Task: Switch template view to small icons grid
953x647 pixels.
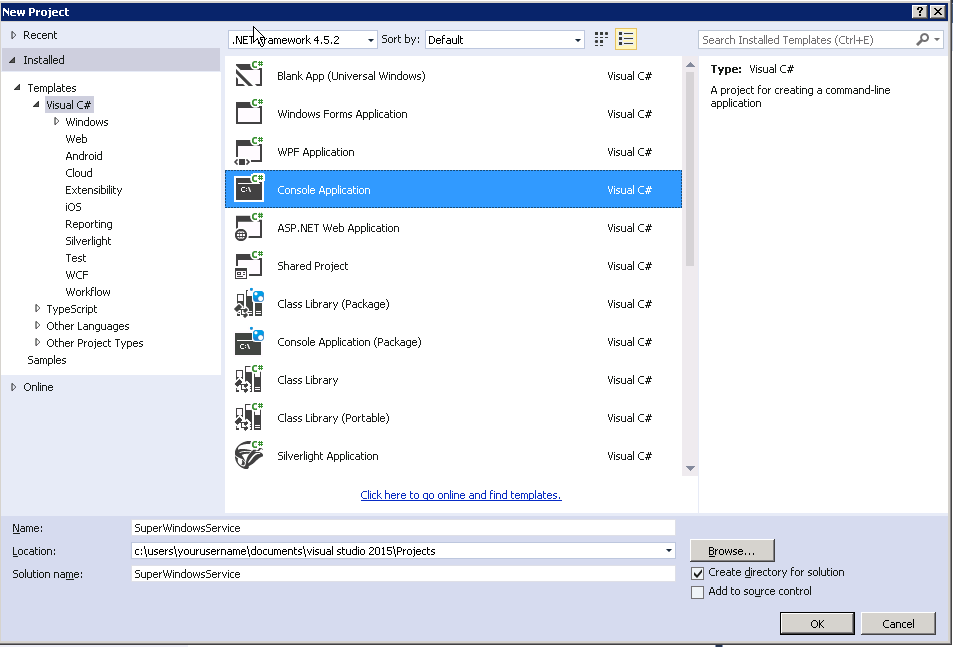Action: pos(600,39)
